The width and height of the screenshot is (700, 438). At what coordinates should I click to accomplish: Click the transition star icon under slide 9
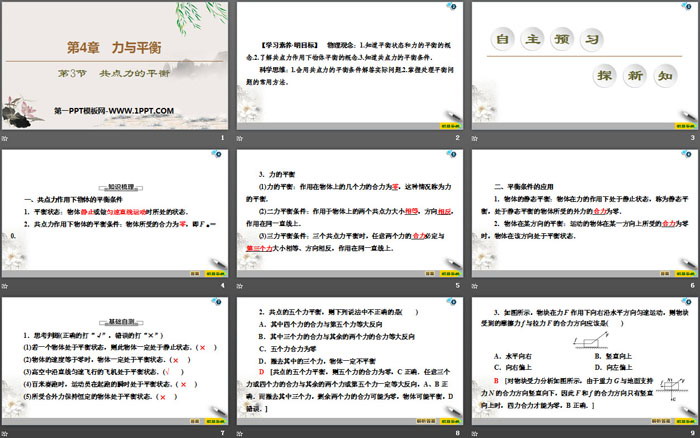coord(473,433)
